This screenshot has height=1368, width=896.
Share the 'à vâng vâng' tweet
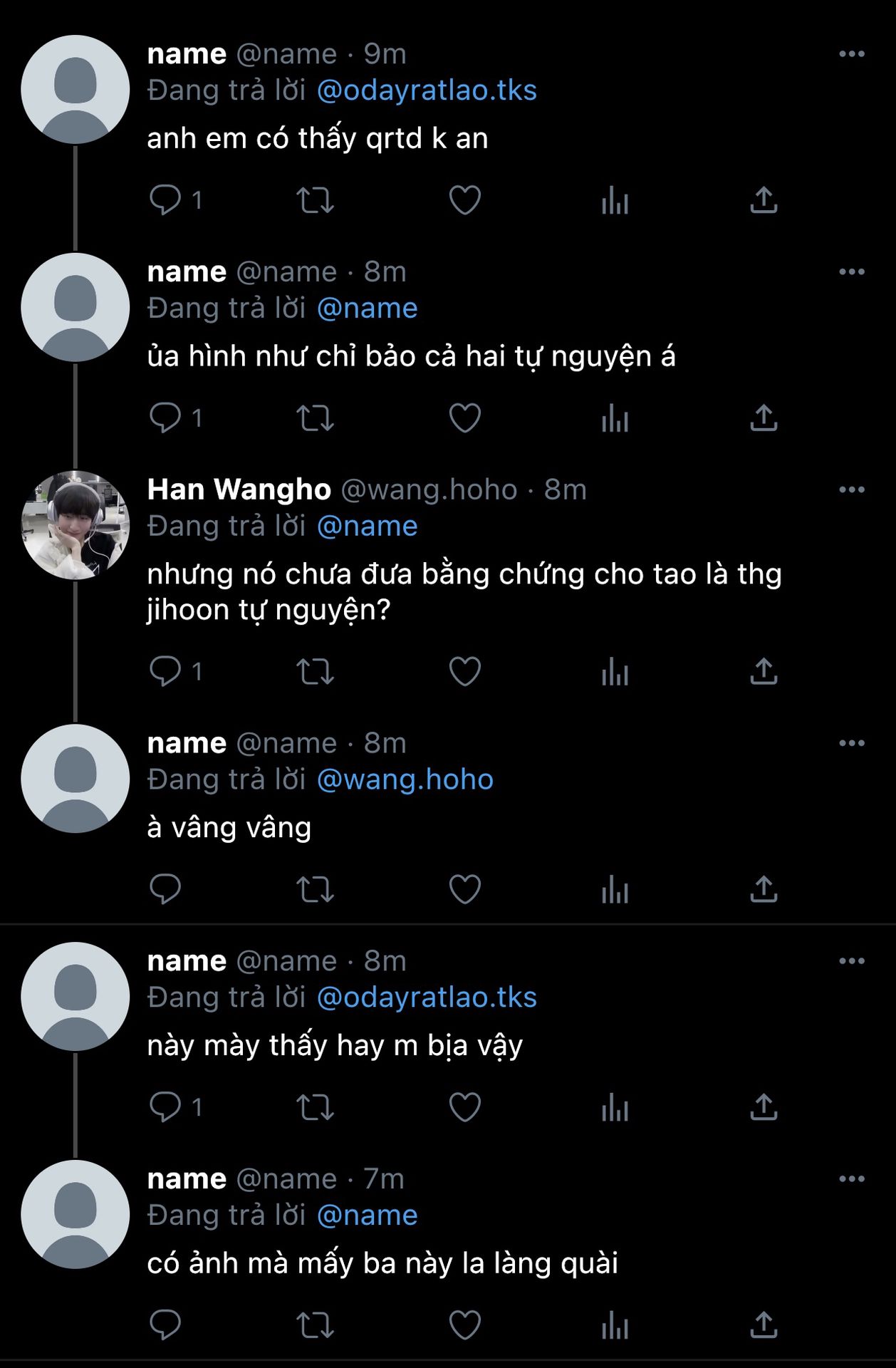[x=764, y=890]
